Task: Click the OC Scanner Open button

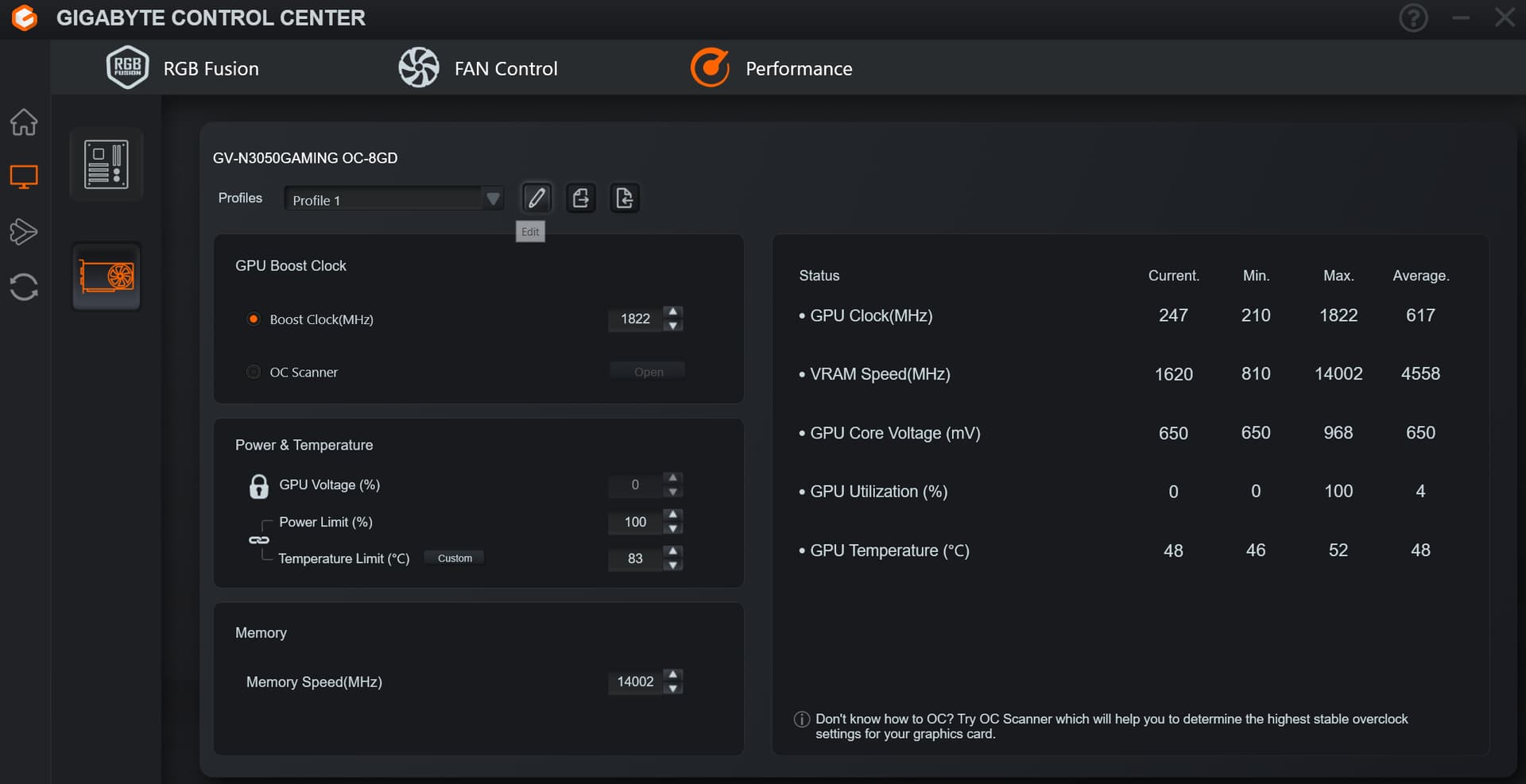Action: click(x=648, y=372)
